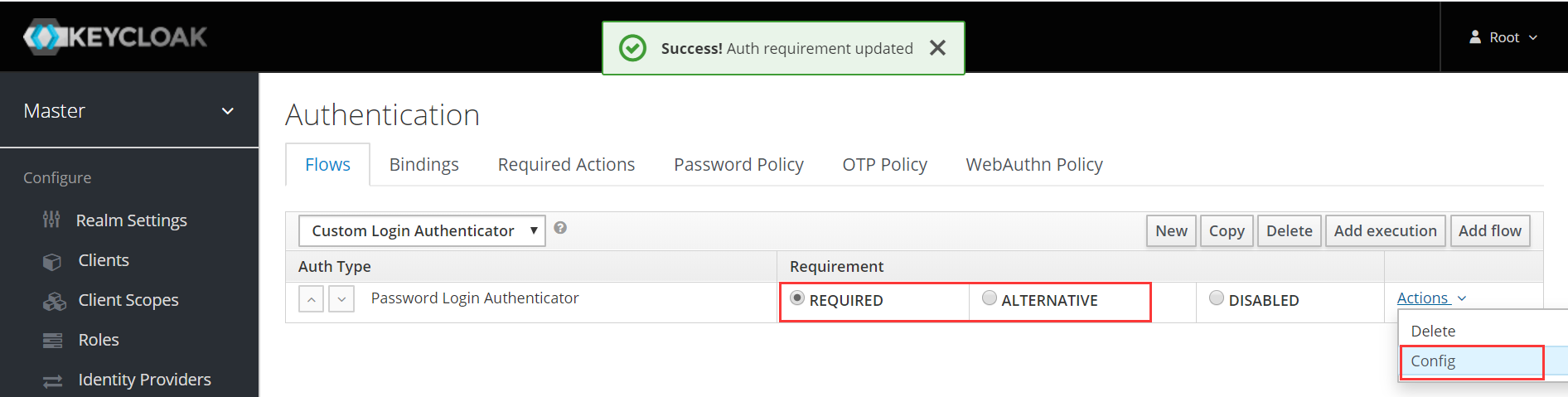This screenshot has height=397, width=1568.
Task: Select the REQUIRED radio button
Action: pyautogui.click(x=797, y=298)
